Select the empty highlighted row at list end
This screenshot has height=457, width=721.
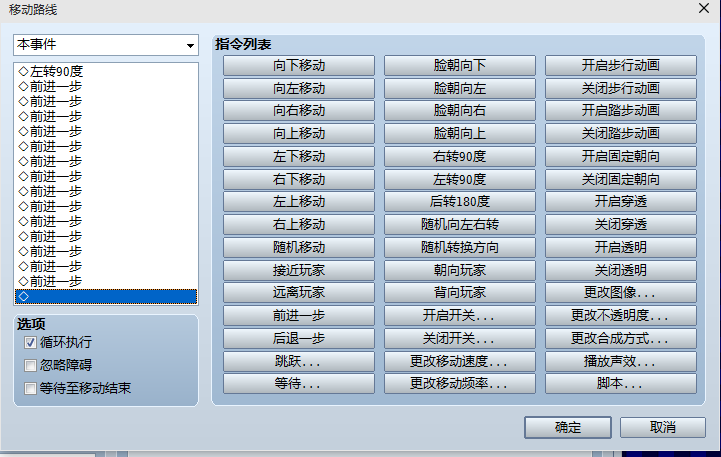106,297
